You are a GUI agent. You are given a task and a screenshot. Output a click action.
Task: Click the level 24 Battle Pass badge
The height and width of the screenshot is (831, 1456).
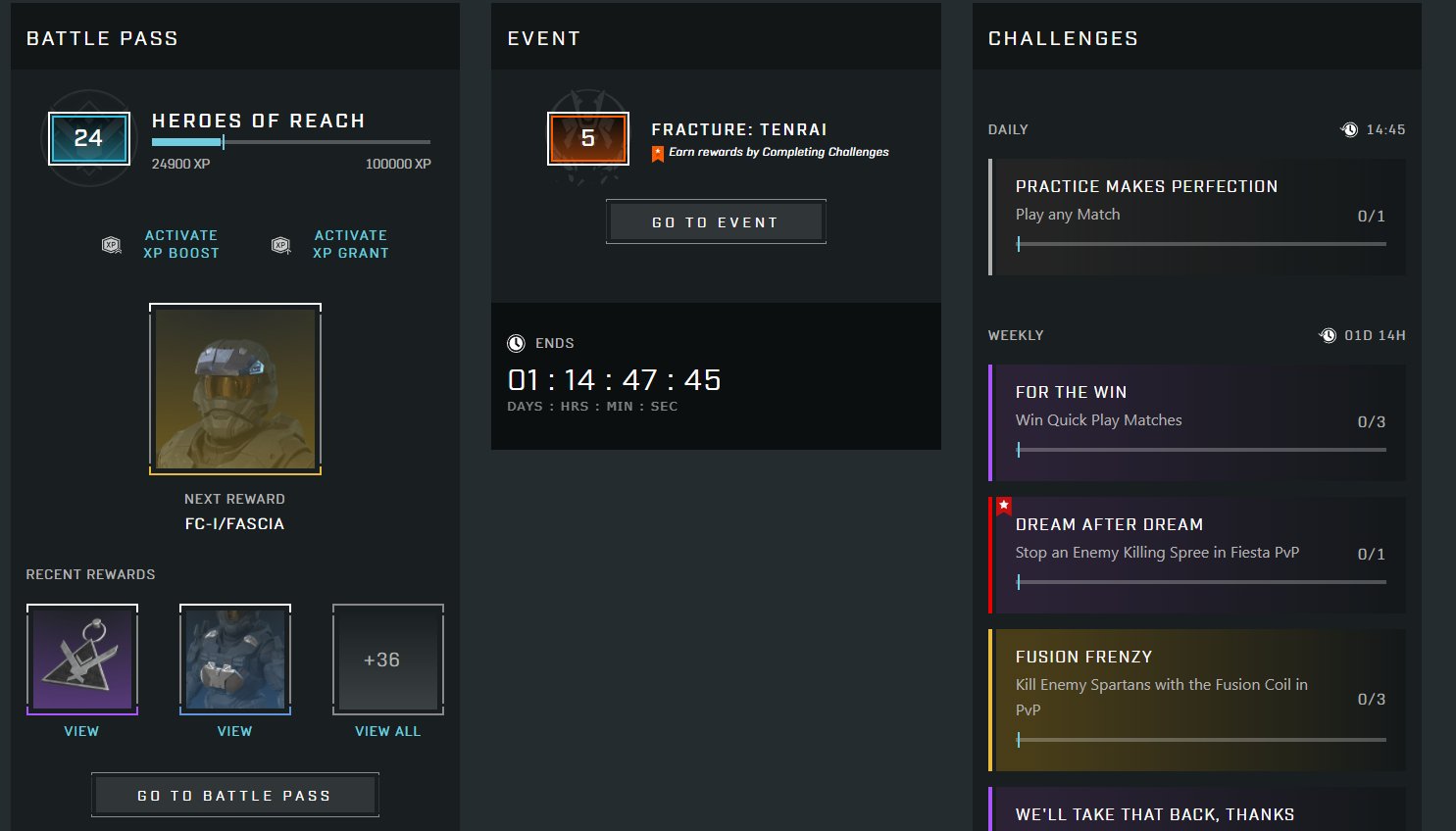pyautogui.click(x=88, y=138)
